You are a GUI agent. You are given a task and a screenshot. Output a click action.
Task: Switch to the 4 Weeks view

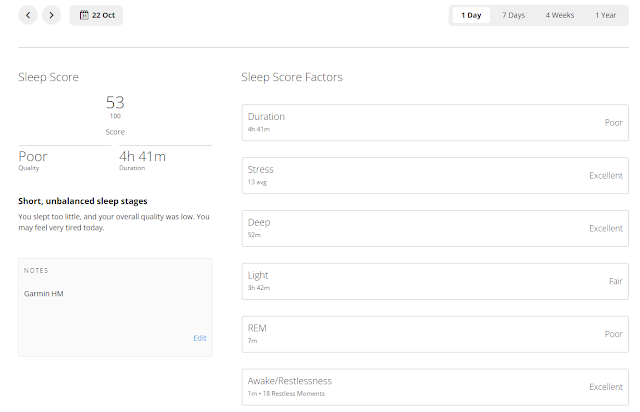[560, 15]
